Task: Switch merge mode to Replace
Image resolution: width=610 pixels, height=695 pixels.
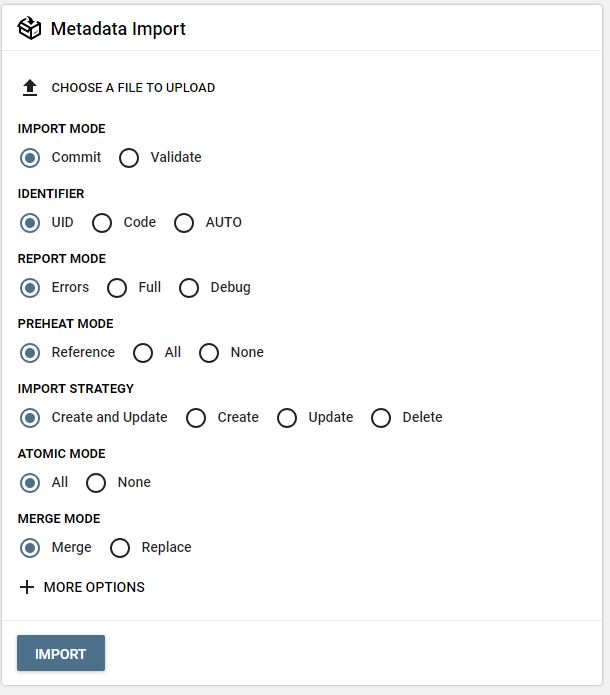Action: click(x=120, y=548)
